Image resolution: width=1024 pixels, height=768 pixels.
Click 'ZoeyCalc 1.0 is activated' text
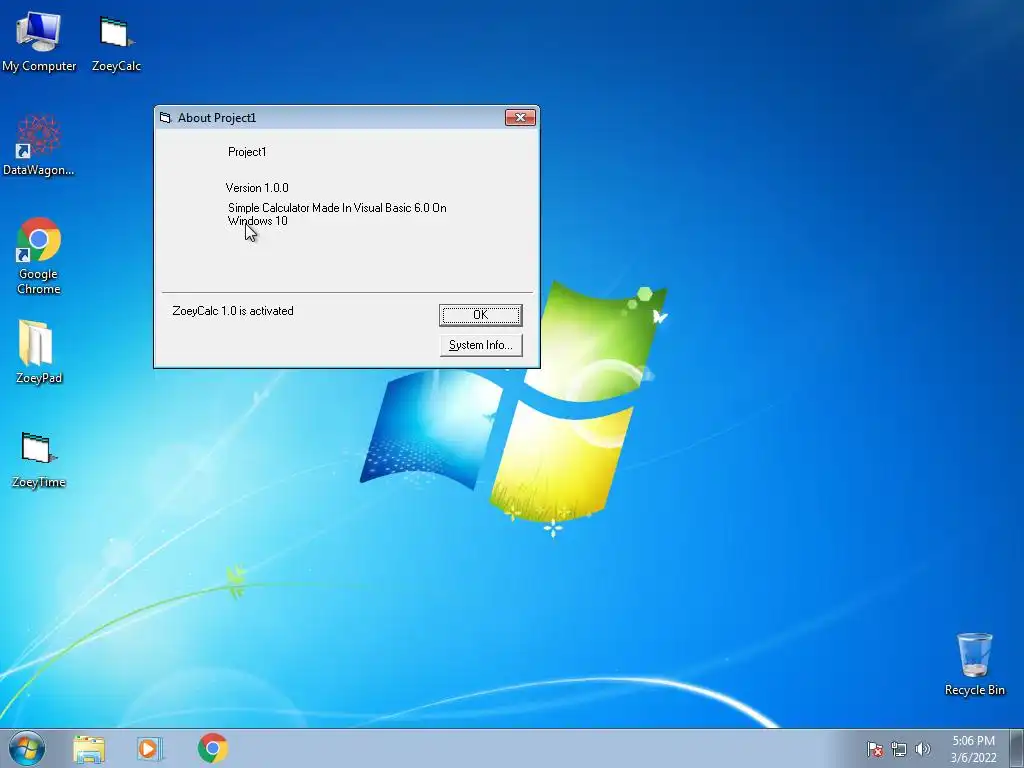pyautogui.click(x=233, y=311)
